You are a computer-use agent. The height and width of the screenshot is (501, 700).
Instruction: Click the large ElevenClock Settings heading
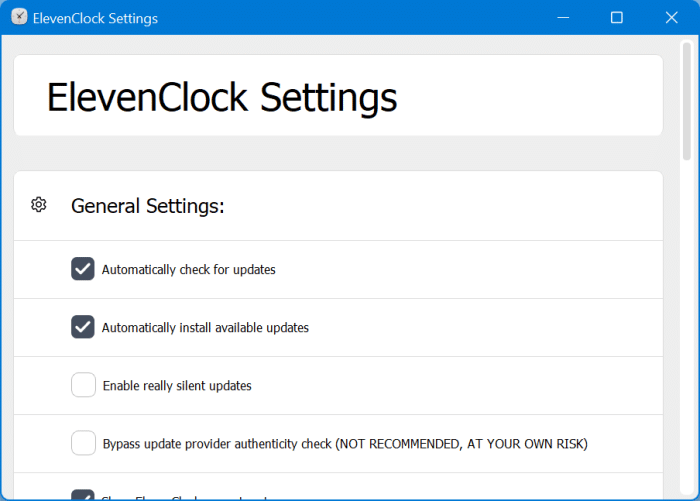click(x=222, y=98)
